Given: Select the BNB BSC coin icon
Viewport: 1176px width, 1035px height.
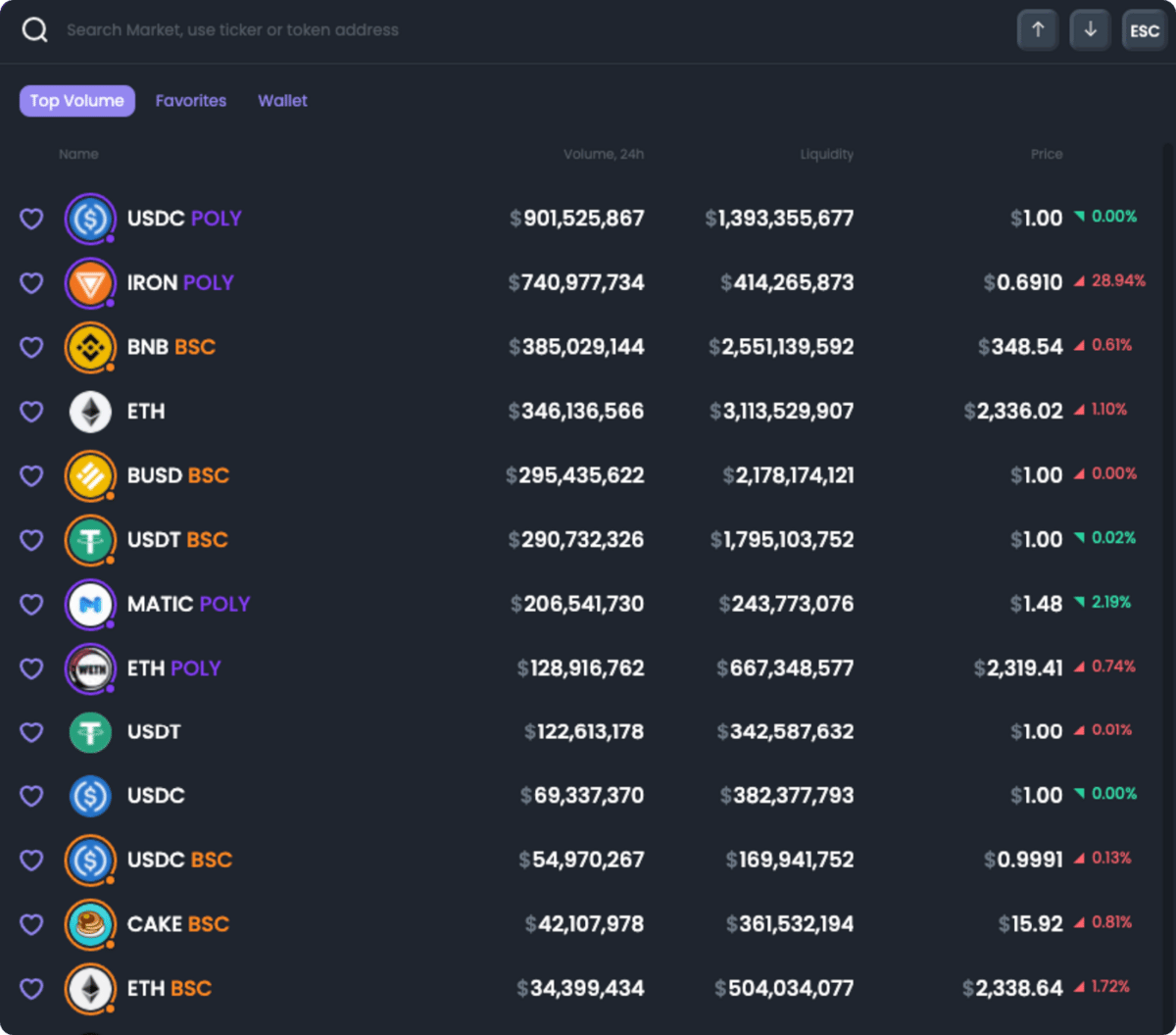Looking at the screenshot, I should coord(90,347).
